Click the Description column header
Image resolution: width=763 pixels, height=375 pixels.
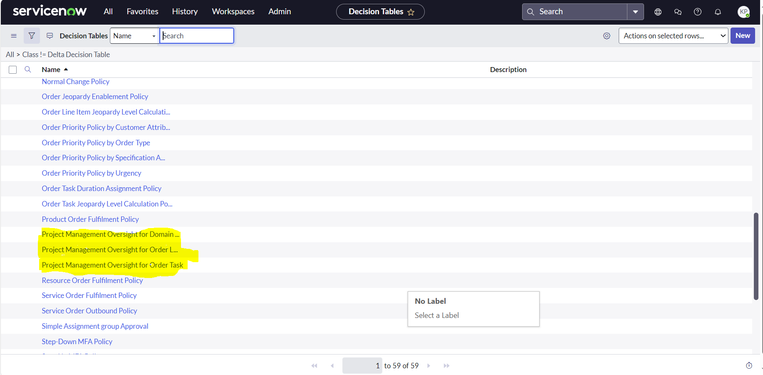[508, 70]
